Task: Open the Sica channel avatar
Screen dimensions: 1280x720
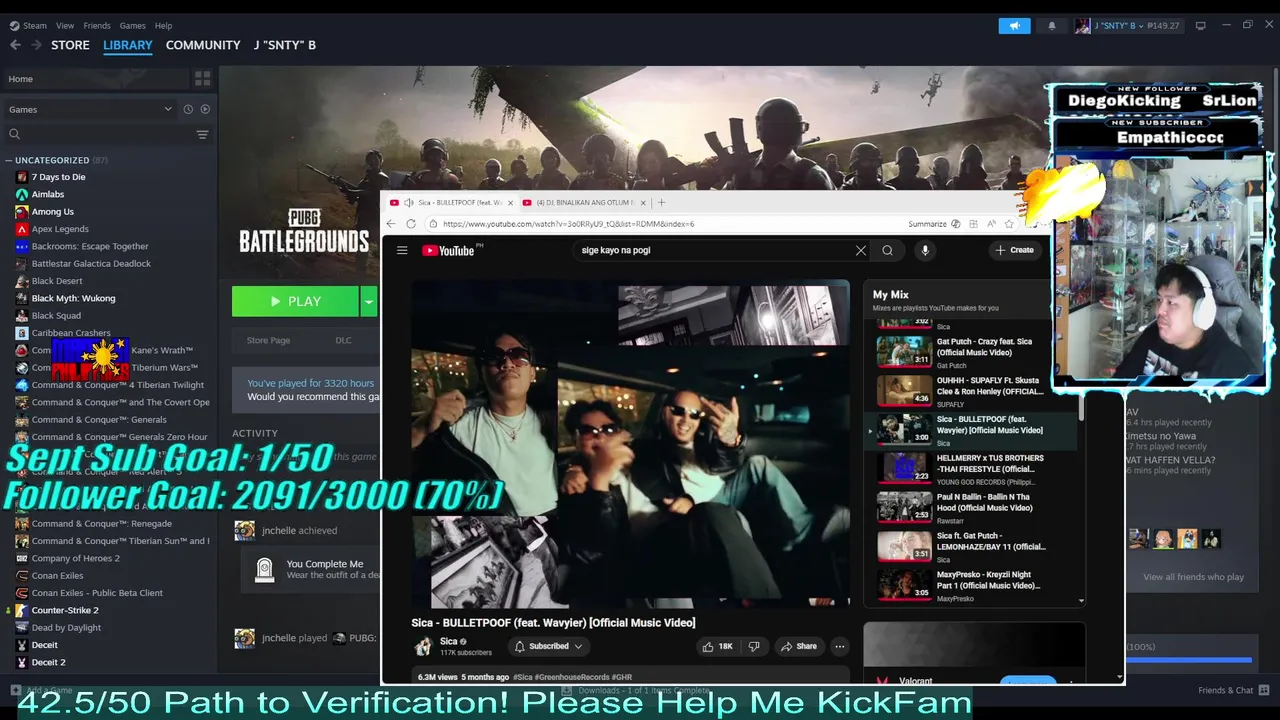Action: click(423, 646)
